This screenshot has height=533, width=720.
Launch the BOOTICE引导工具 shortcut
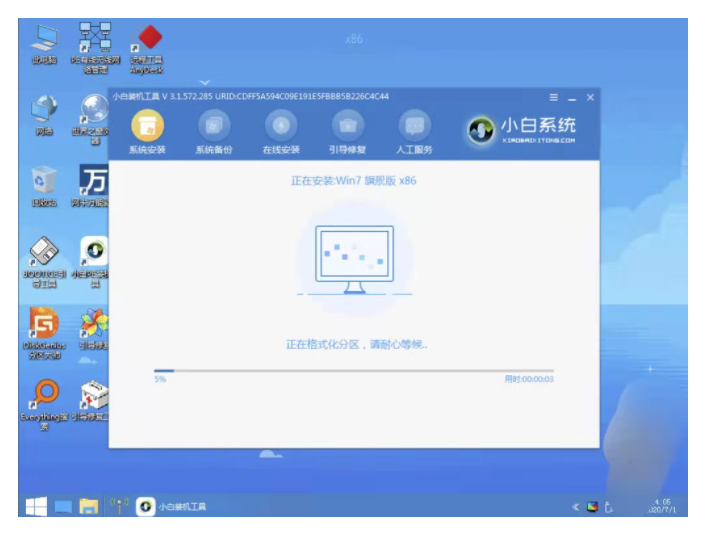coord(45,263)
